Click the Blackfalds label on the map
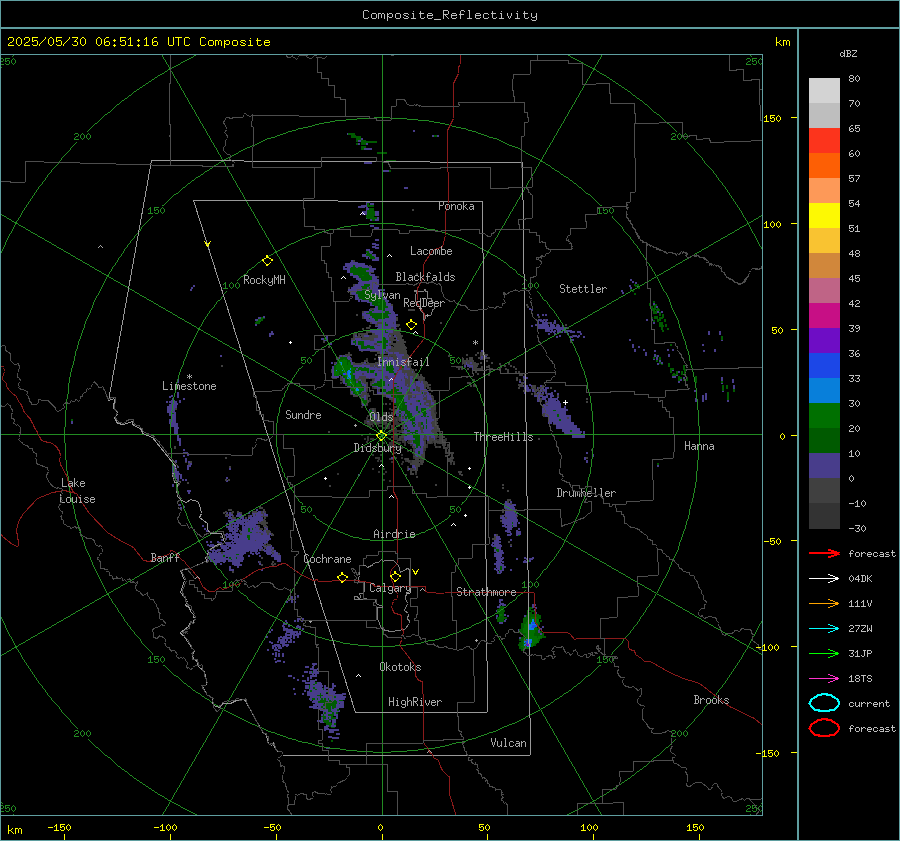 click(425, 277)
